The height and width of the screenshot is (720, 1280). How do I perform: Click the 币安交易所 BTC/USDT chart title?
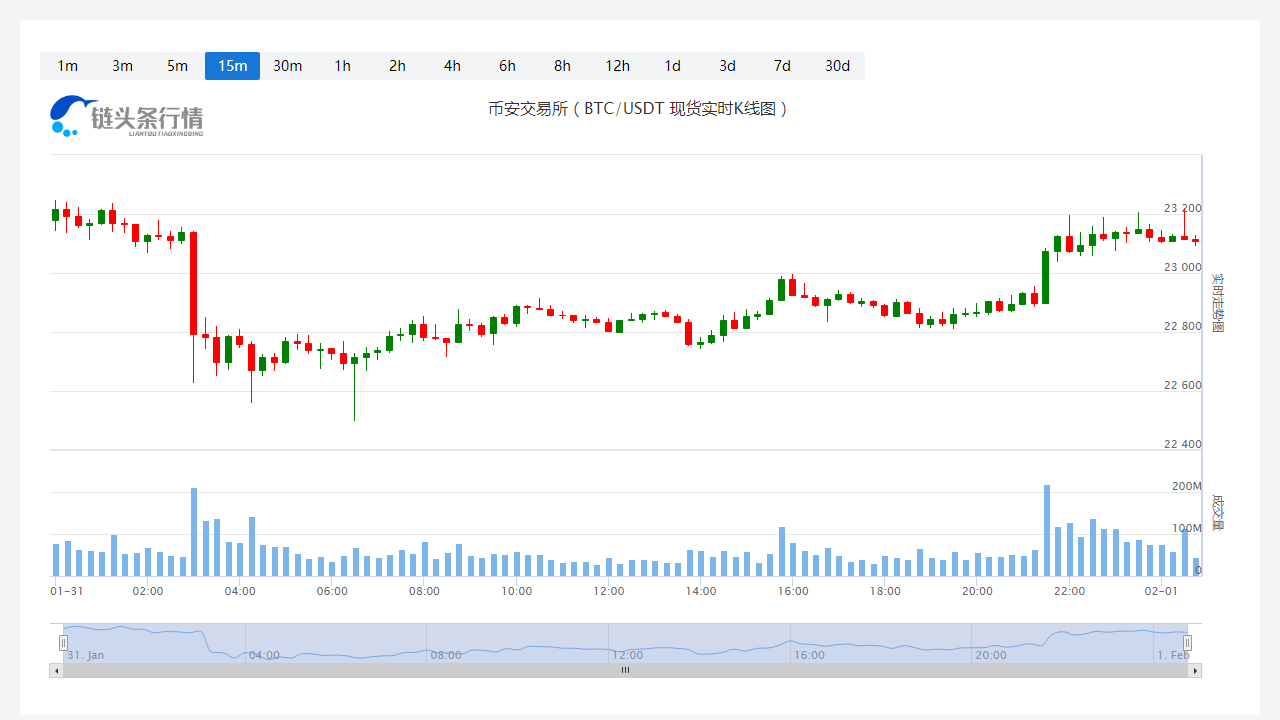(x=638, y=109)
